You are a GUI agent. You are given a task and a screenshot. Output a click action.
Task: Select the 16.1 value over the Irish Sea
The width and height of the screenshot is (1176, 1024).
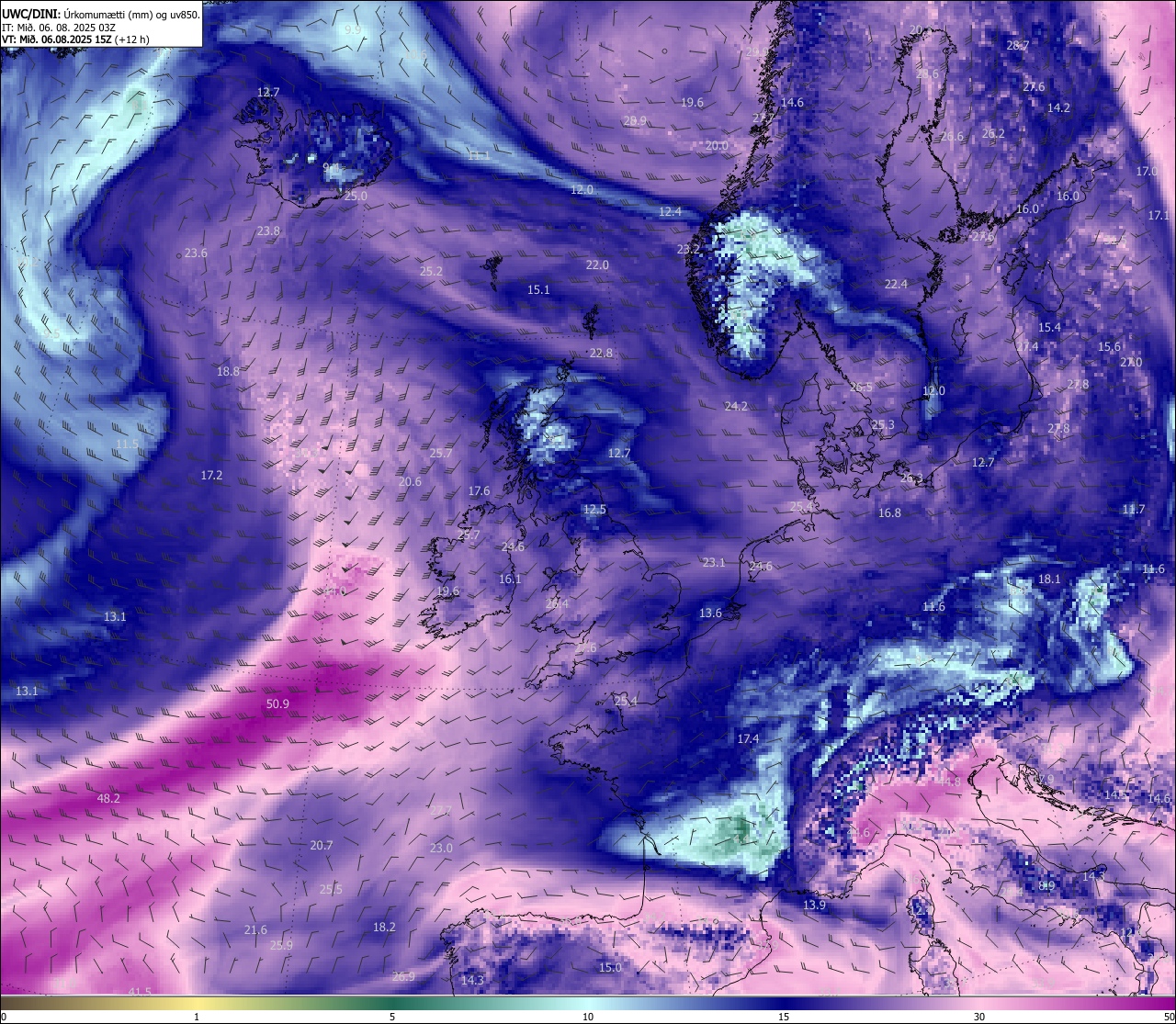click(510, 579)
